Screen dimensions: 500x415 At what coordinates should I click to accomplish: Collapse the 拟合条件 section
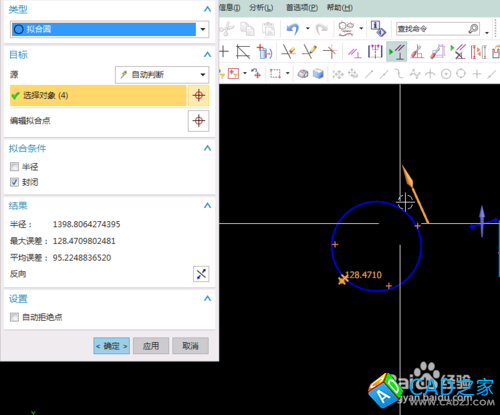click(x=207, y=148)
